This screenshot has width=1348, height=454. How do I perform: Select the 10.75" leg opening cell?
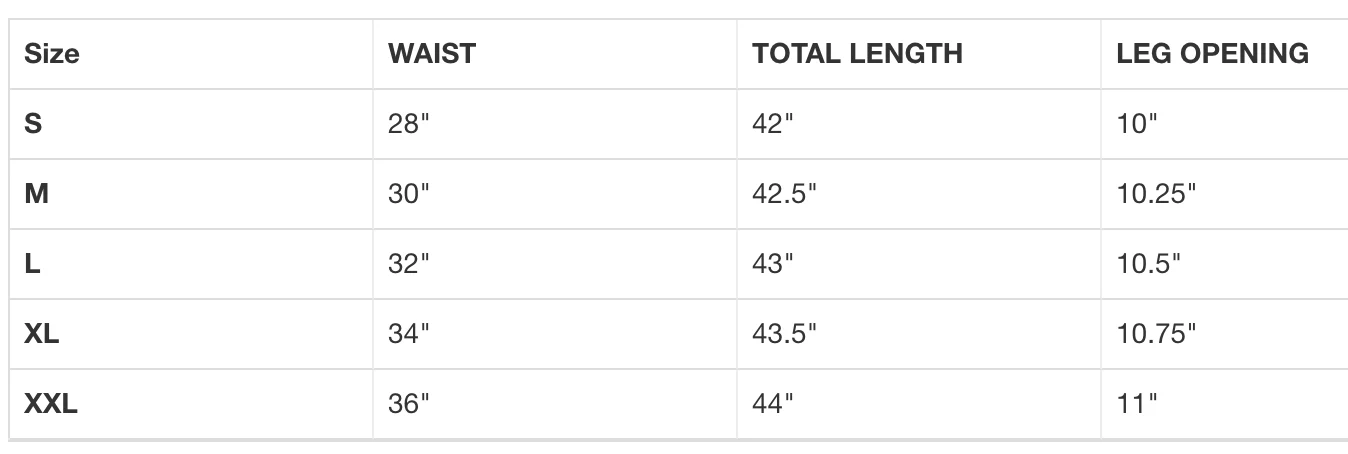tap(1156, 334)
